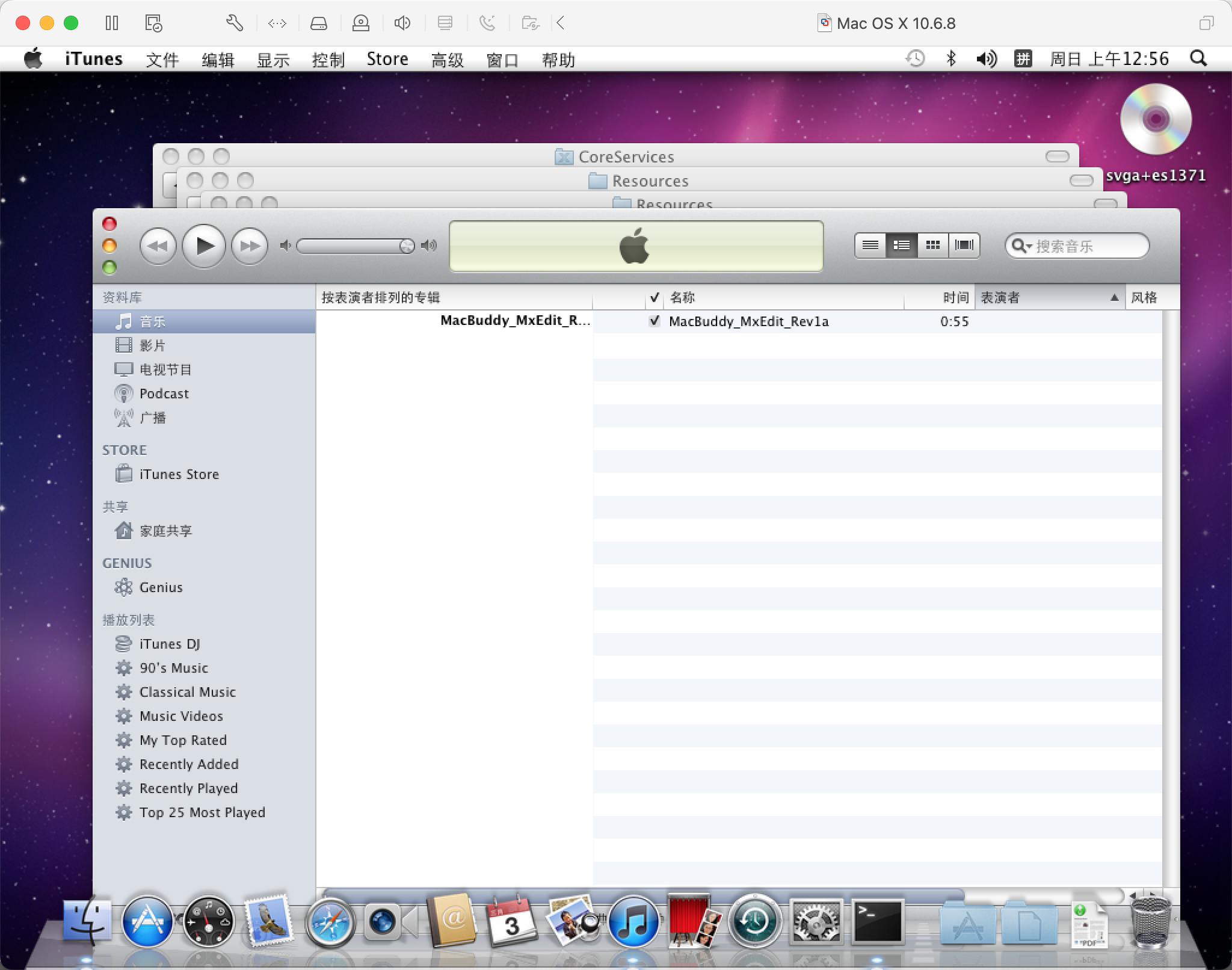Toggle sort arrow on 表演者 column

tap(1114, 297)
